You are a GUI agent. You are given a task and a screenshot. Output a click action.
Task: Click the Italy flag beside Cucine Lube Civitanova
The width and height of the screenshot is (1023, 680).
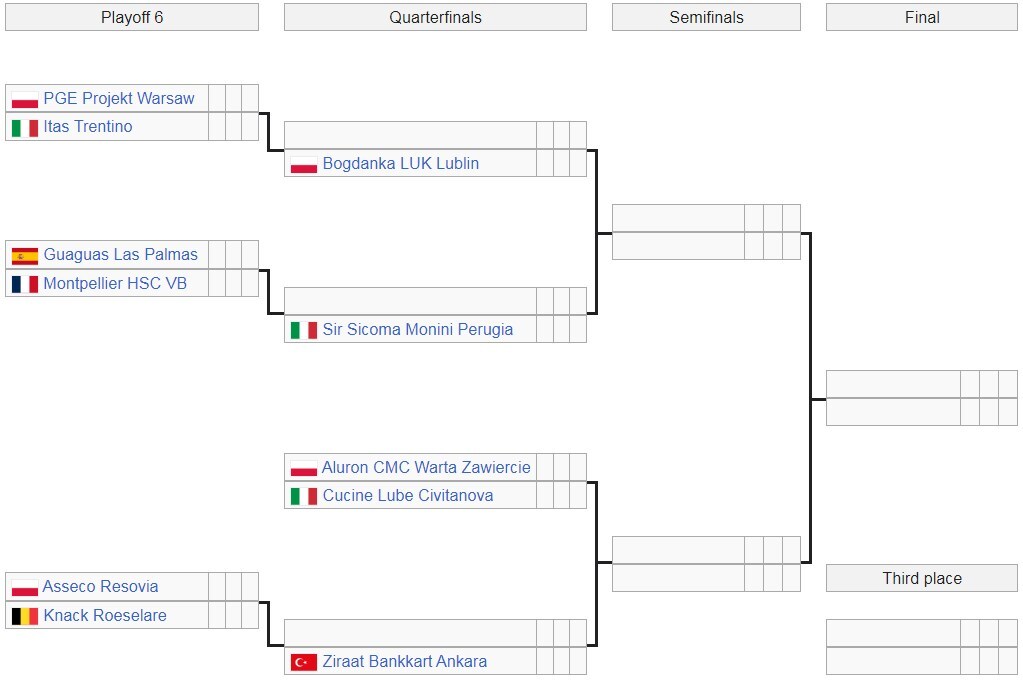pos(304,496)
